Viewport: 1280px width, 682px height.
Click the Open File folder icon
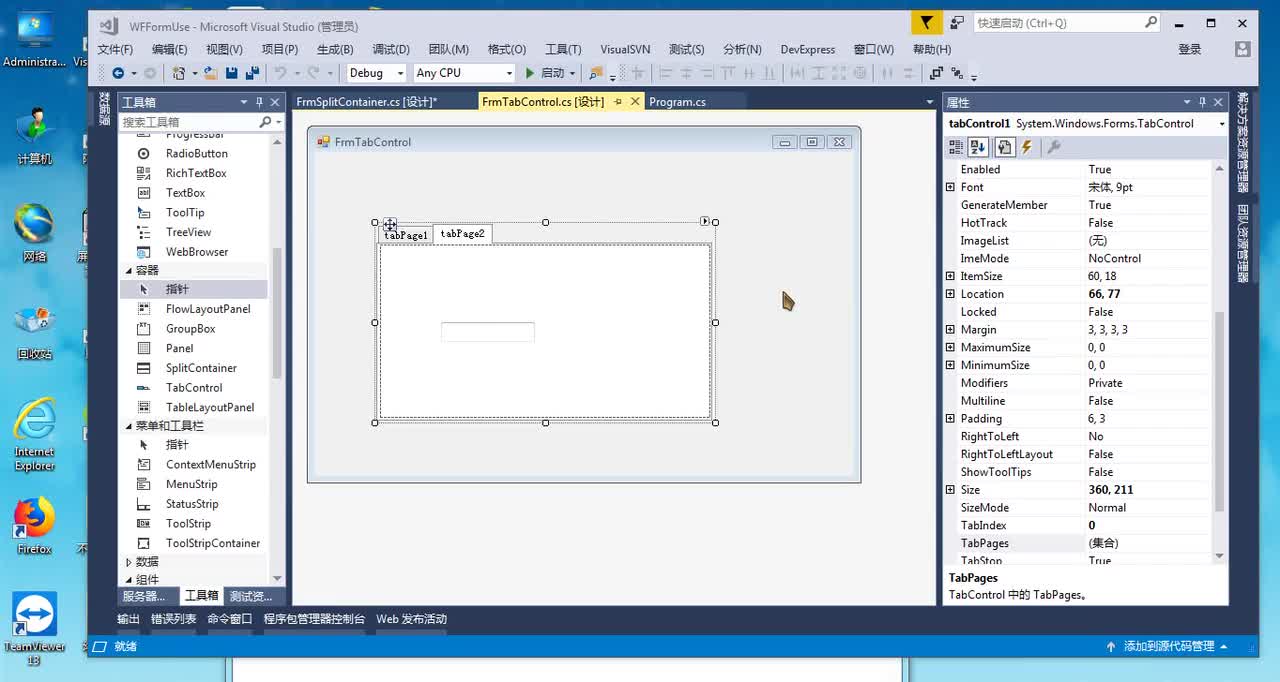211,73
